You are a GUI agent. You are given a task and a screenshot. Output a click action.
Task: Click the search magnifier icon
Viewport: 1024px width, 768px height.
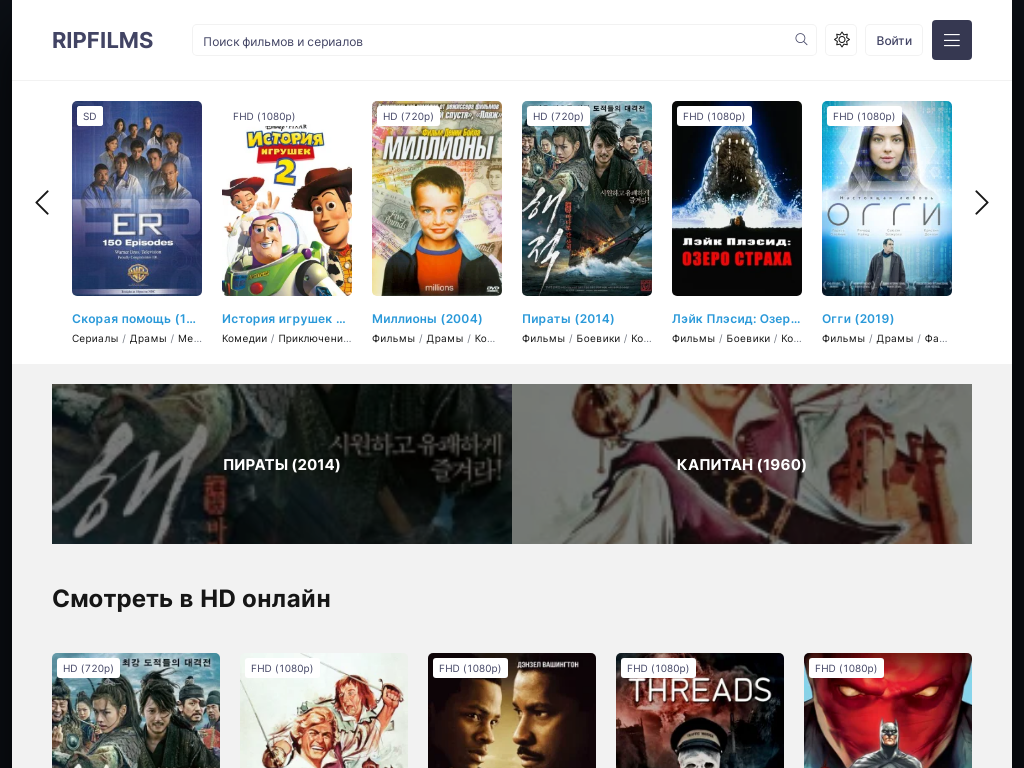(x=801, y=40)
